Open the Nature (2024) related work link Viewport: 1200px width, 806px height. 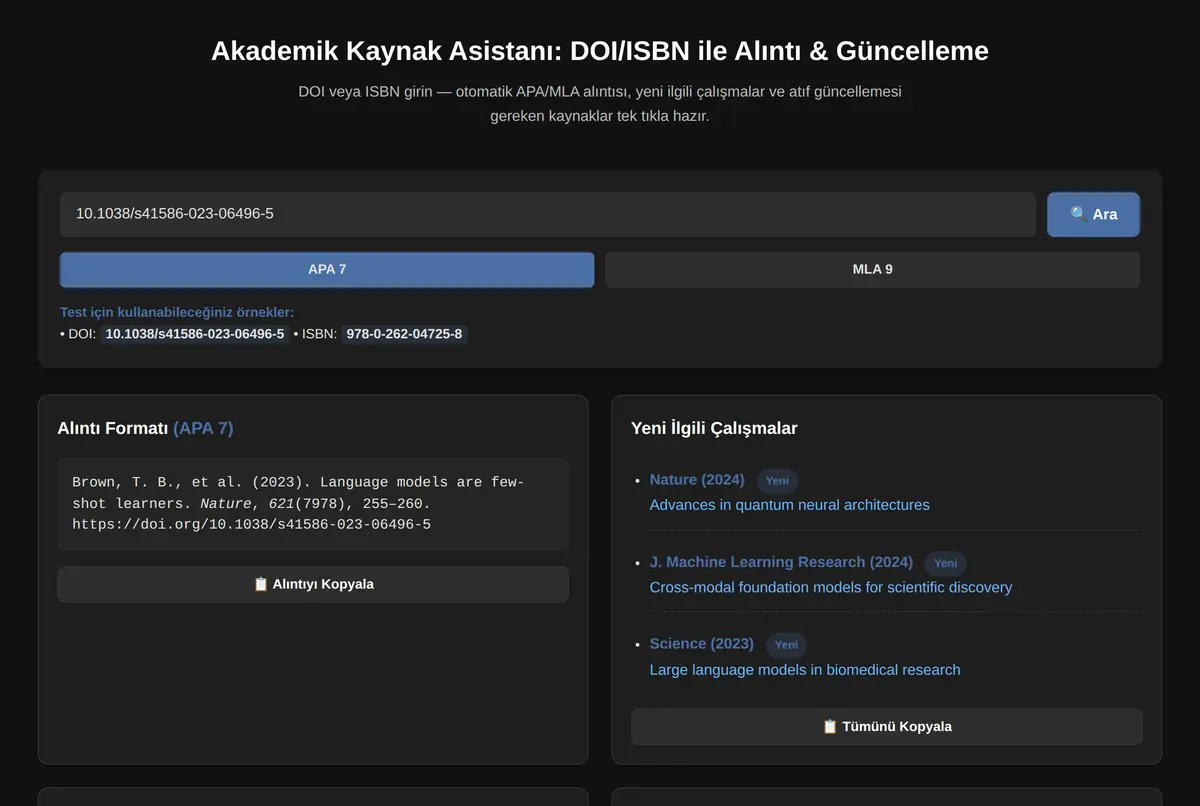[x=697, y=480]
